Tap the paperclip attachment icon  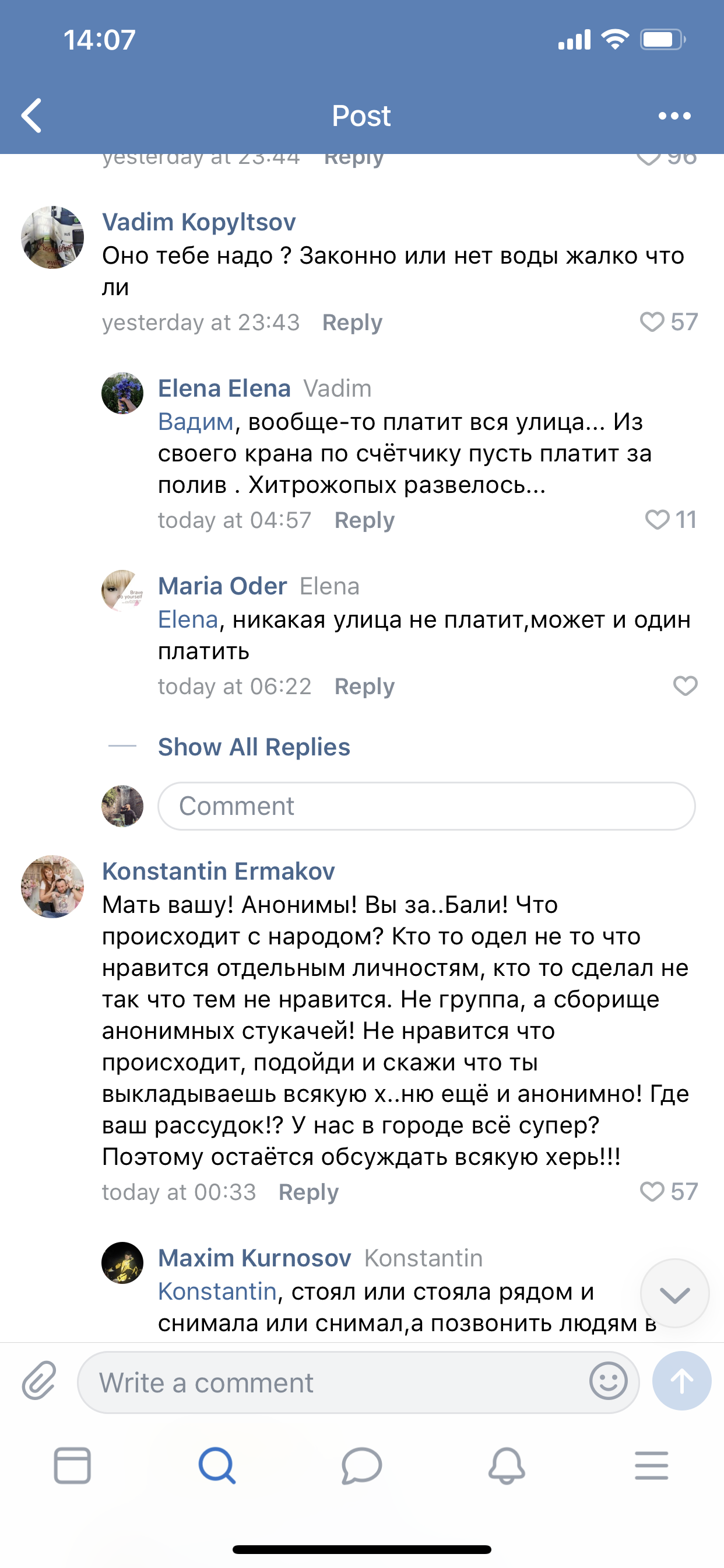click(x=39, y=1382)
